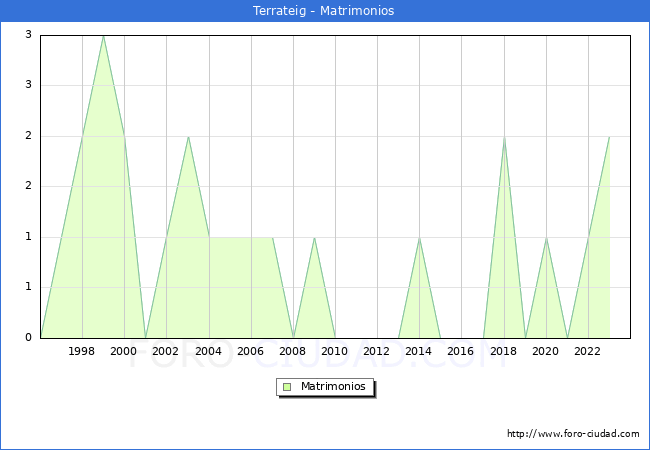Select the 2000 x-axis year label
Viewport: 650px width, 450px height.
pos(124,351)
